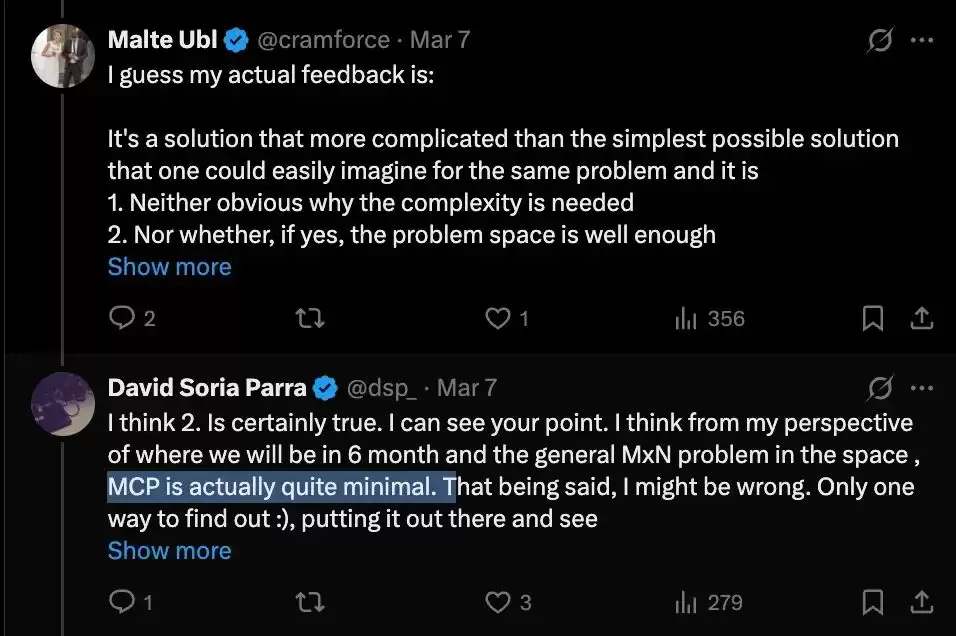
Task: View analytics showing 279 views
Action: [x=708, y=602]
